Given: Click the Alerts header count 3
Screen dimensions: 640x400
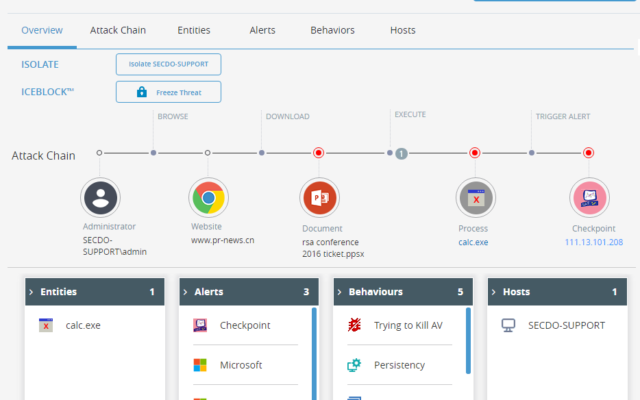Looking at the screenshot, I should tap(306, 292).
